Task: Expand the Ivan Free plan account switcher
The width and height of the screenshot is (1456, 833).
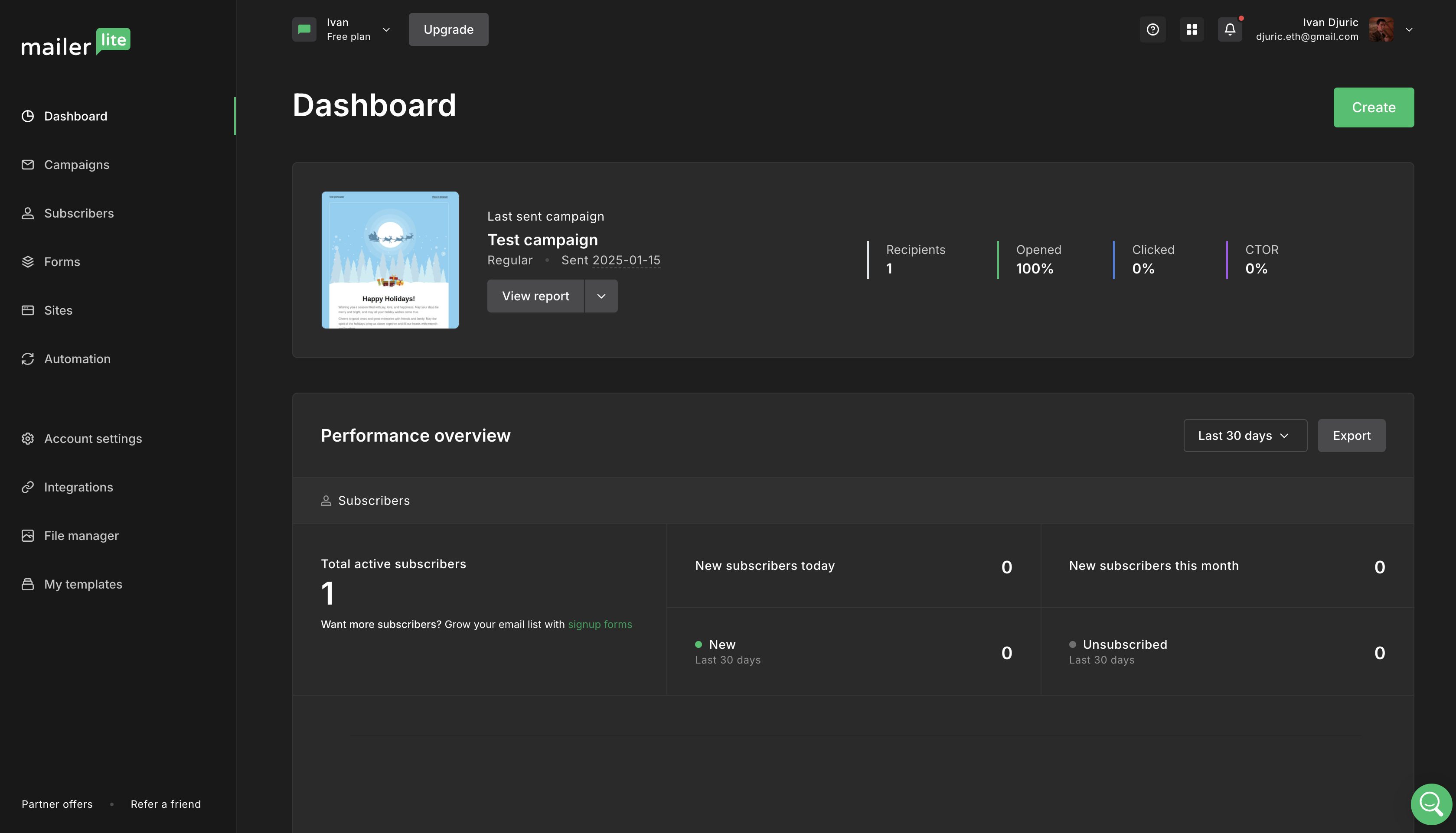Action: pos(386,29)
